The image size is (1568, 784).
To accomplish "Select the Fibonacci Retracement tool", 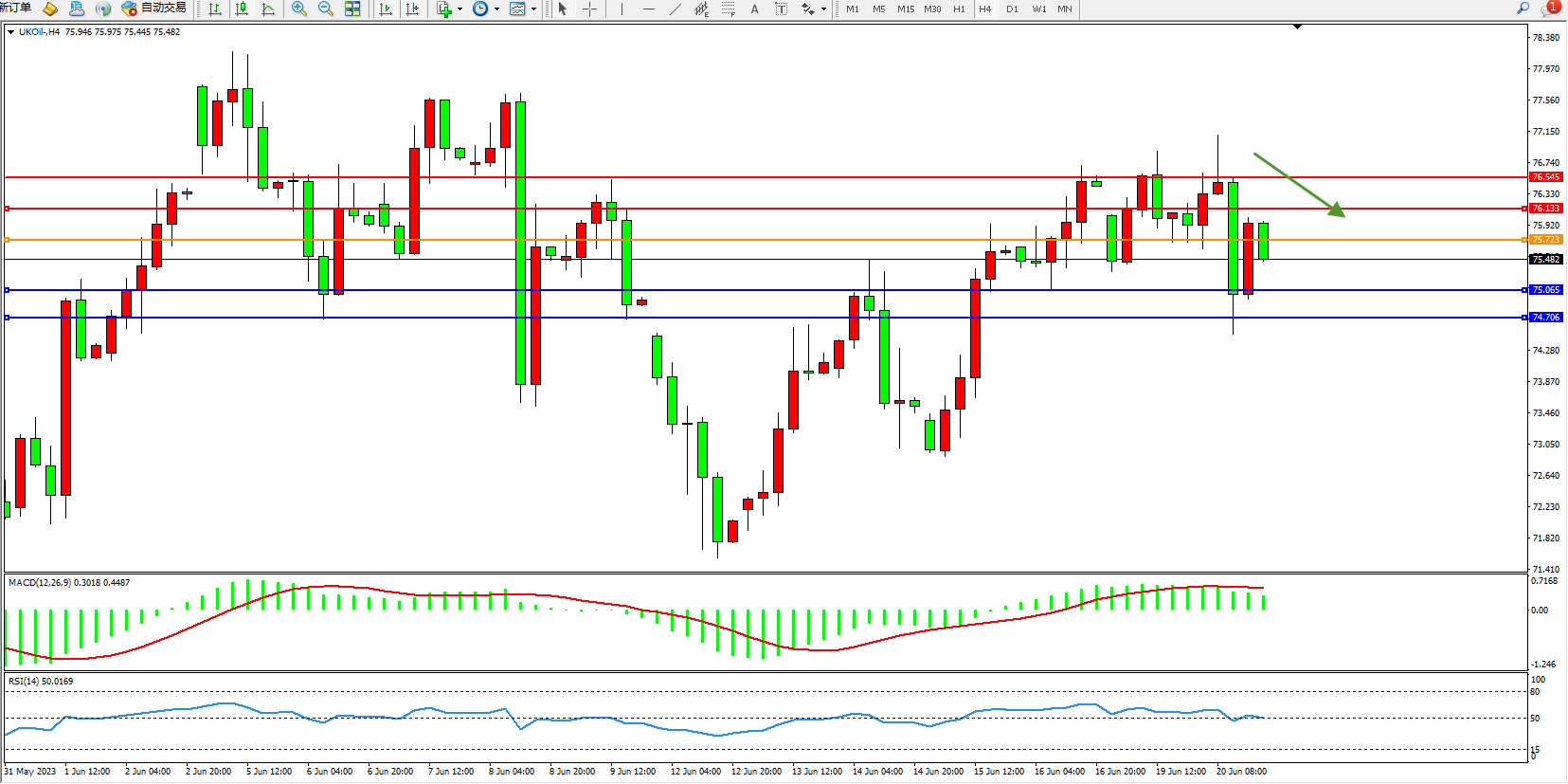I will coord(728,9).
